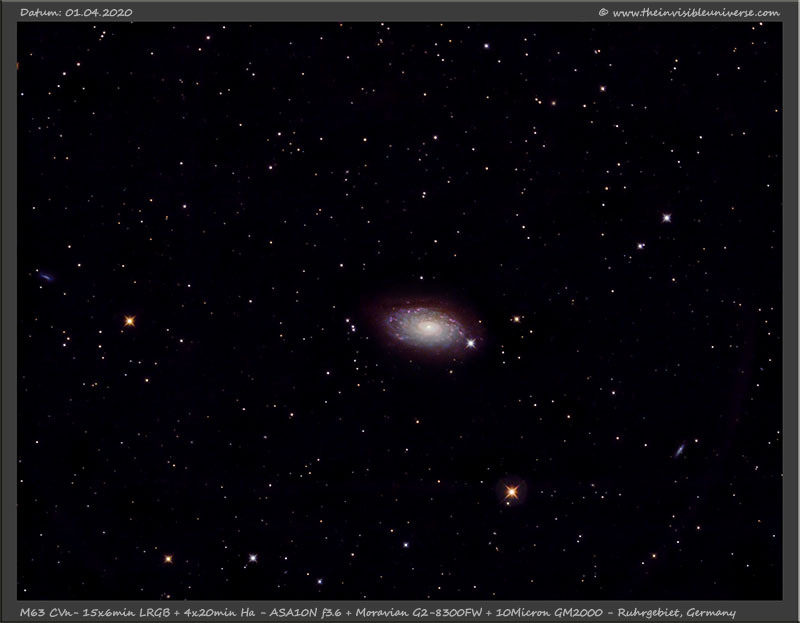
Task: Click the orange star near the bottom-left corner
Action: [x=168, y=558]
